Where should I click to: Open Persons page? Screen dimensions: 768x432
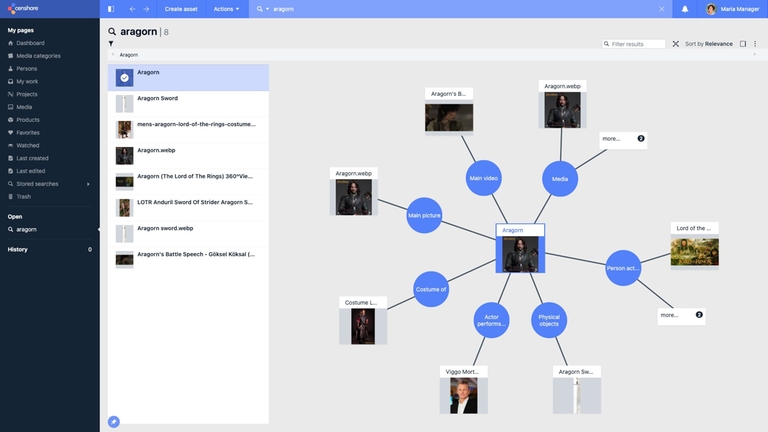click(x=26, y=69)
